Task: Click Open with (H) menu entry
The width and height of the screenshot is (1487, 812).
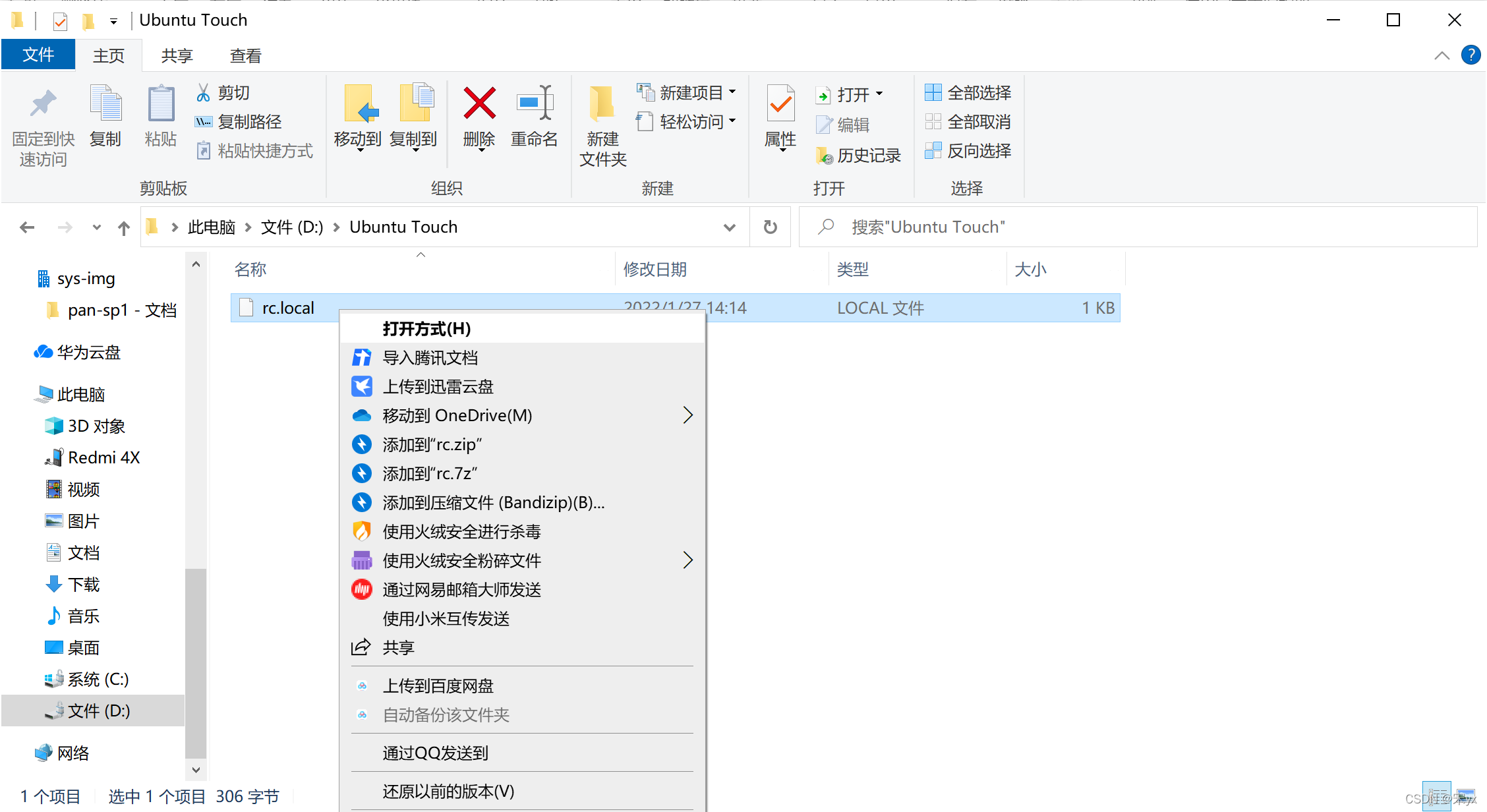Action: [x=522, y=329]
